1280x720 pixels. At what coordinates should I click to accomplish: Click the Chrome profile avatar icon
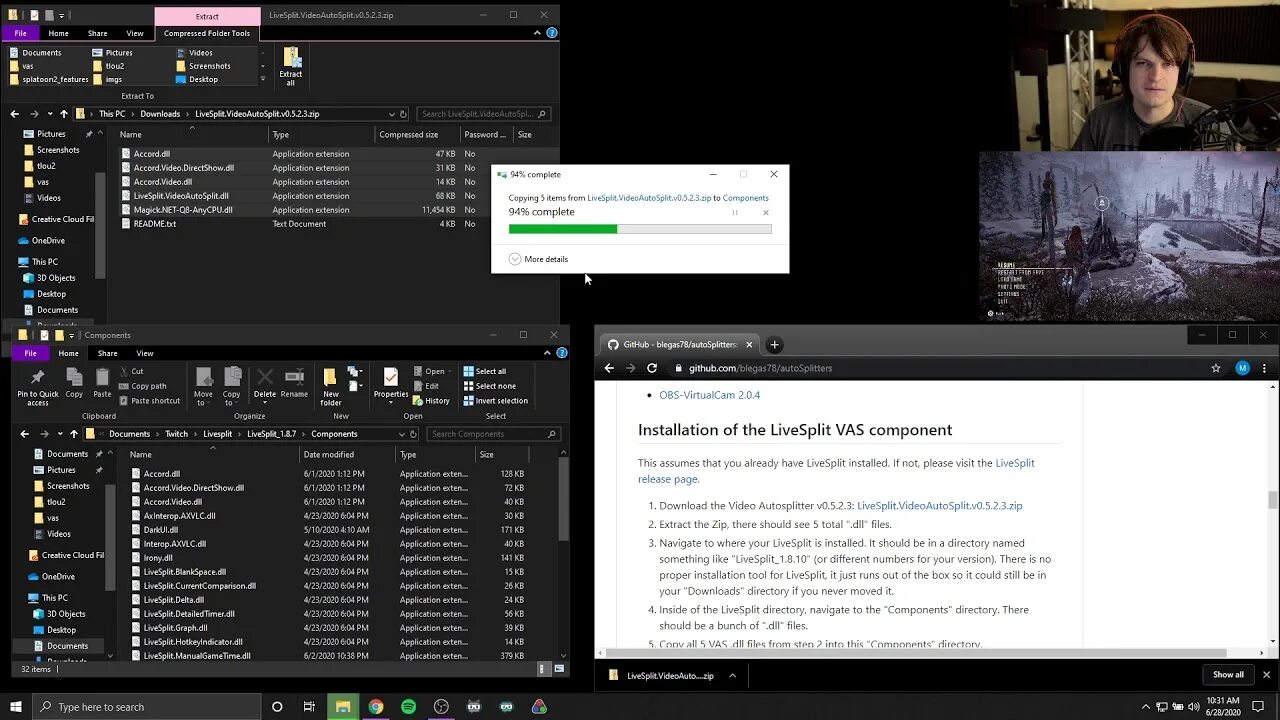click(1242, 368)
